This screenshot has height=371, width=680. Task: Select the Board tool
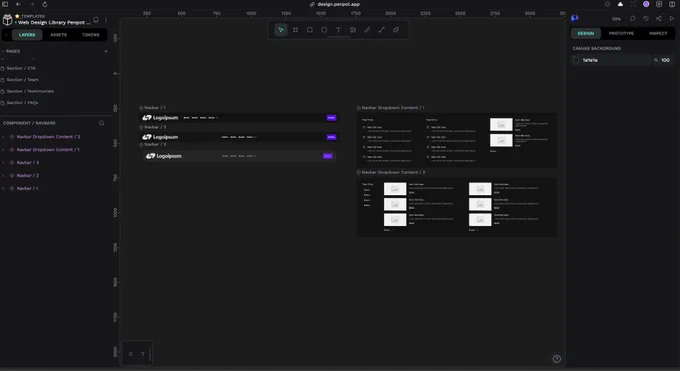[295, 30]
